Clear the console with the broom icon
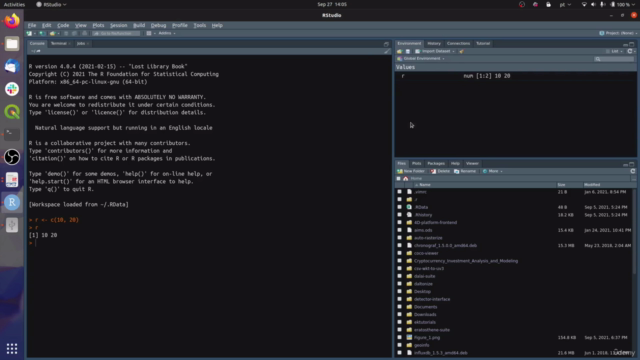This screenshot has height=360, width=640. tap(387, 51)
